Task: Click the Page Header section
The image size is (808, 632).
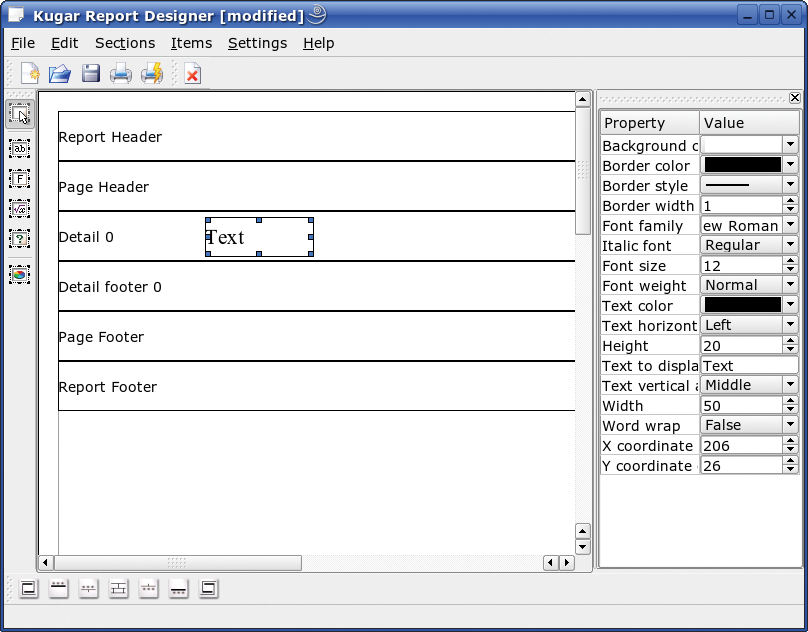Action: click(316, 187)
